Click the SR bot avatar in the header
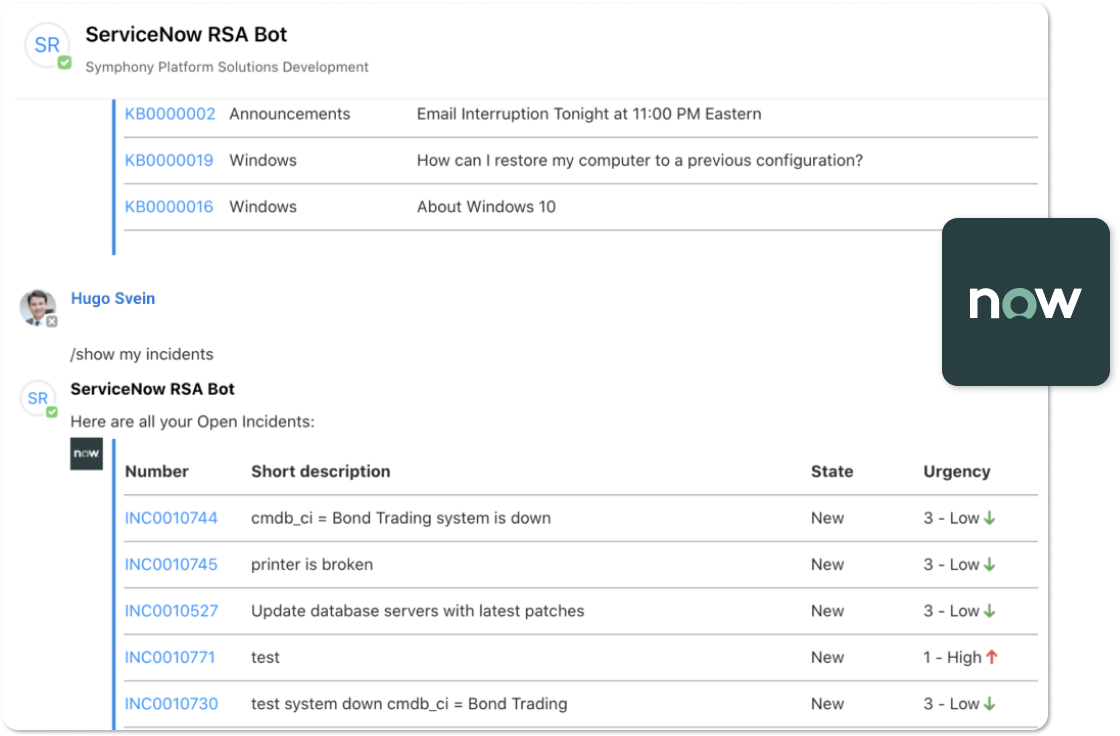Viewport: 1120px width, 736px height. (x=46, y=41)
